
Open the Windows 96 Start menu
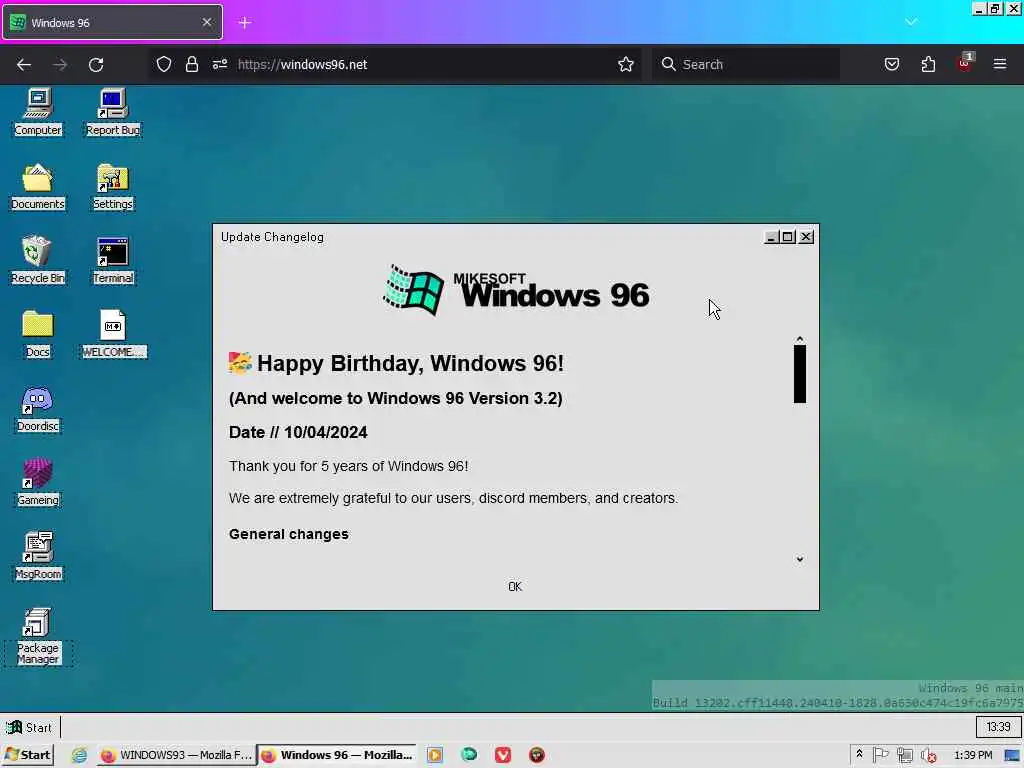[x=29, y=727]
